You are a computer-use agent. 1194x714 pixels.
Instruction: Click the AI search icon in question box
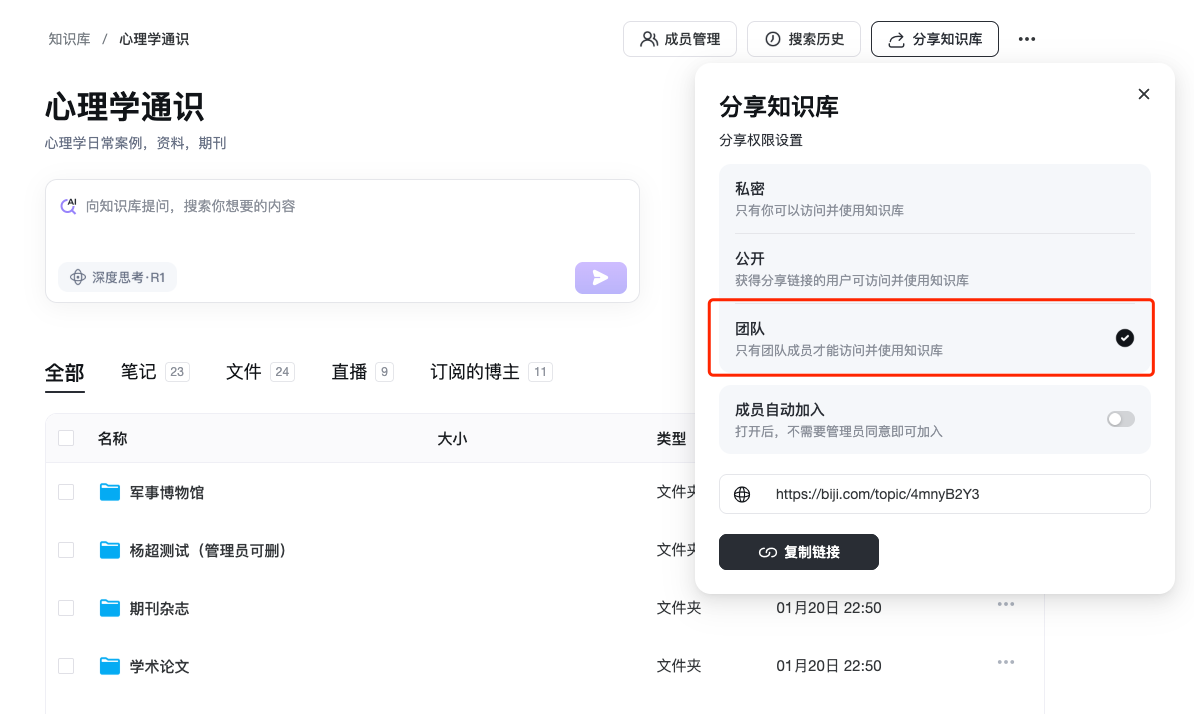(68, 206)
